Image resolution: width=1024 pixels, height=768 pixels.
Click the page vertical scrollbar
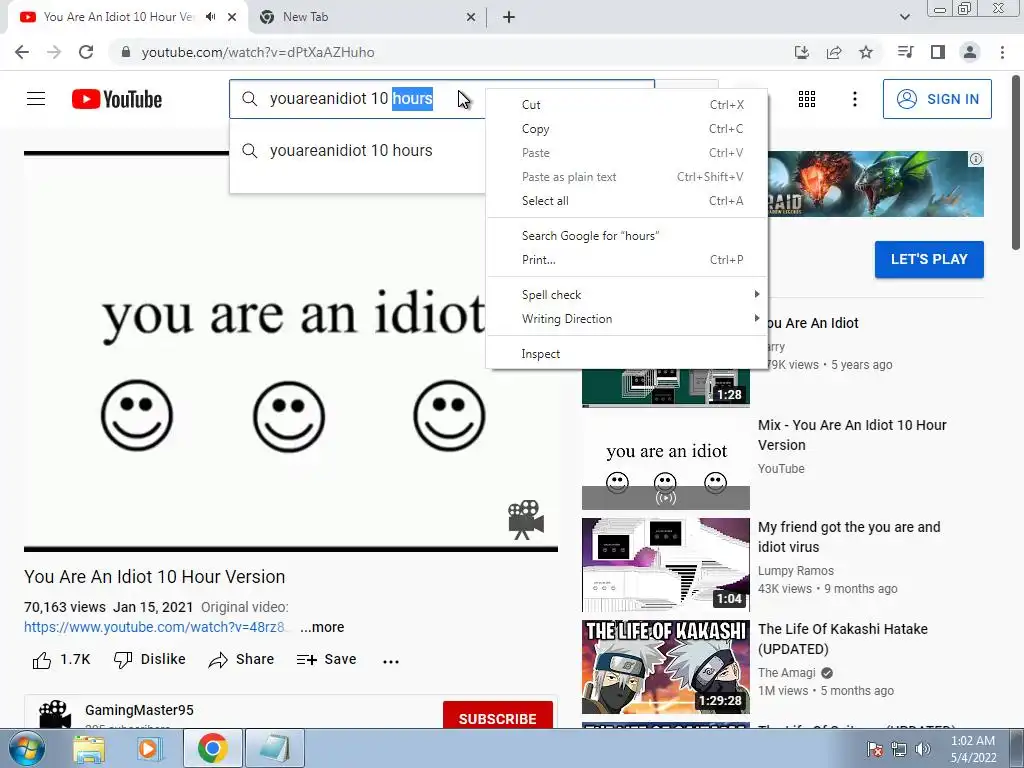(1016, 163)
